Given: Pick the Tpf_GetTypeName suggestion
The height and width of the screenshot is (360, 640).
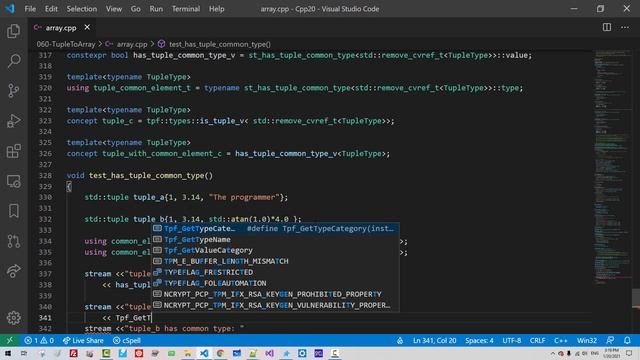Looking at the screenshot, I should coord(275,240).
